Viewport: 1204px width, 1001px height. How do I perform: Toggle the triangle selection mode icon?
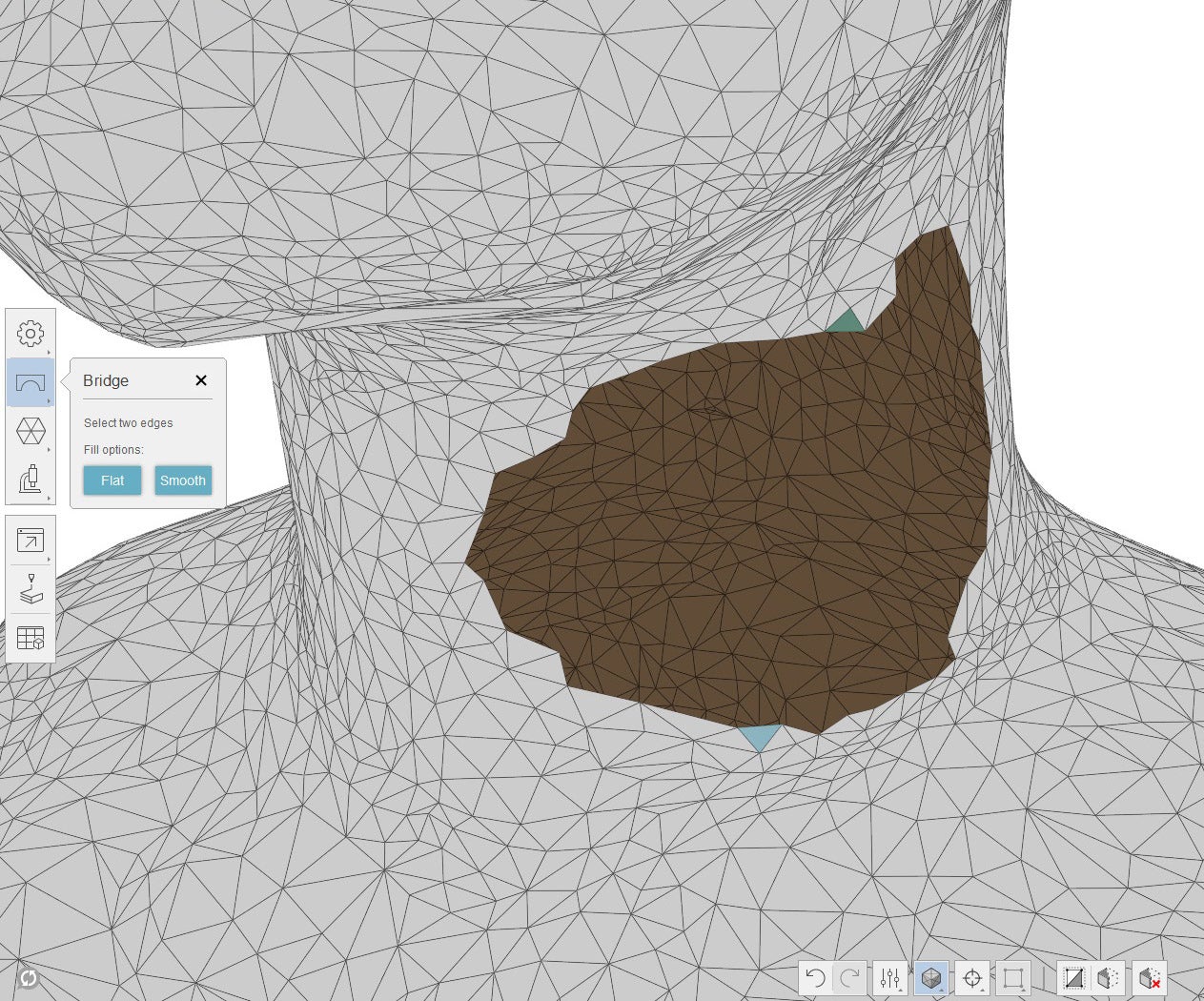click(x=1073, y=978)
